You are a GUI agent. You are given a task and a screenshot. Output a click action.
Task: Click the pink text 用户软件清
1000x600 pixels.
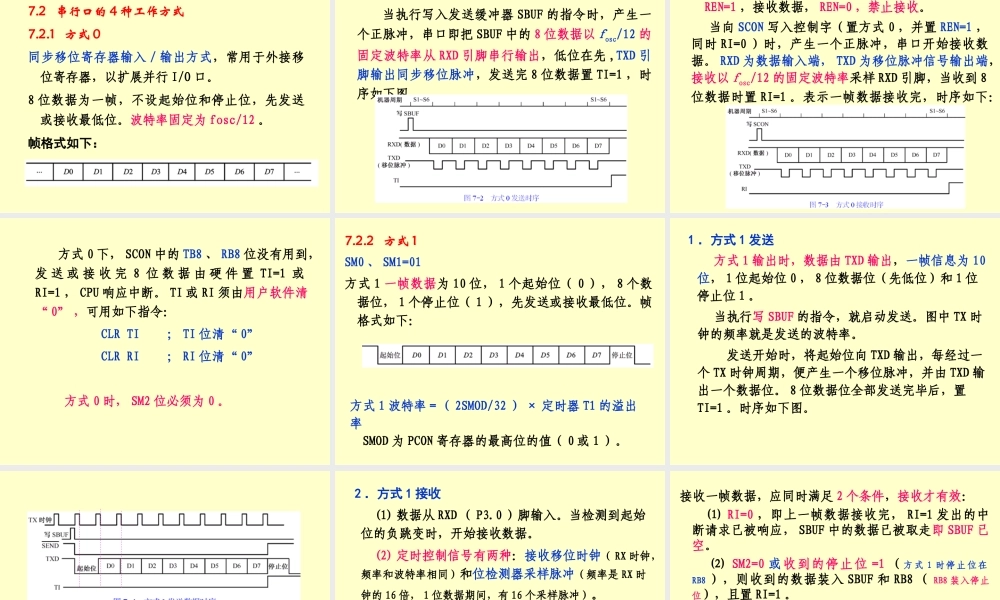coord(276,292)
